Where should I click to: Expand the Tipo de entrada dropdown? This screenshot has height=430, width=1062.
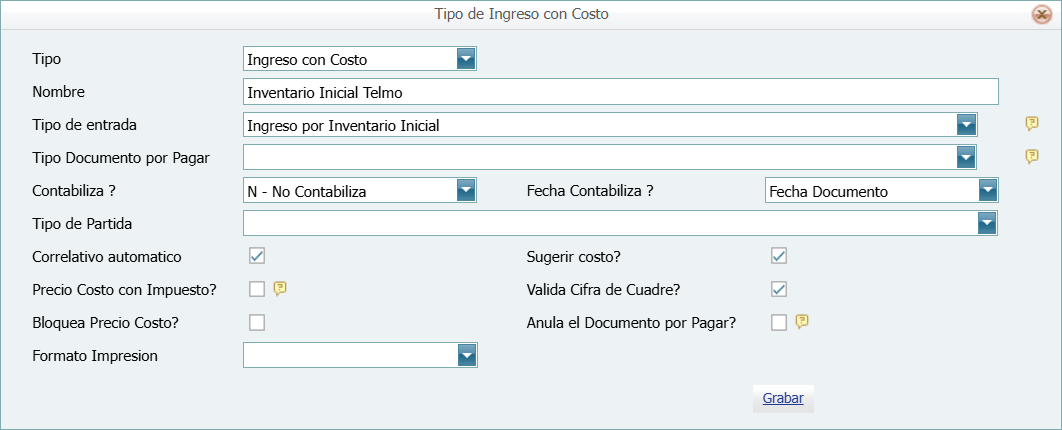(966, 125)
